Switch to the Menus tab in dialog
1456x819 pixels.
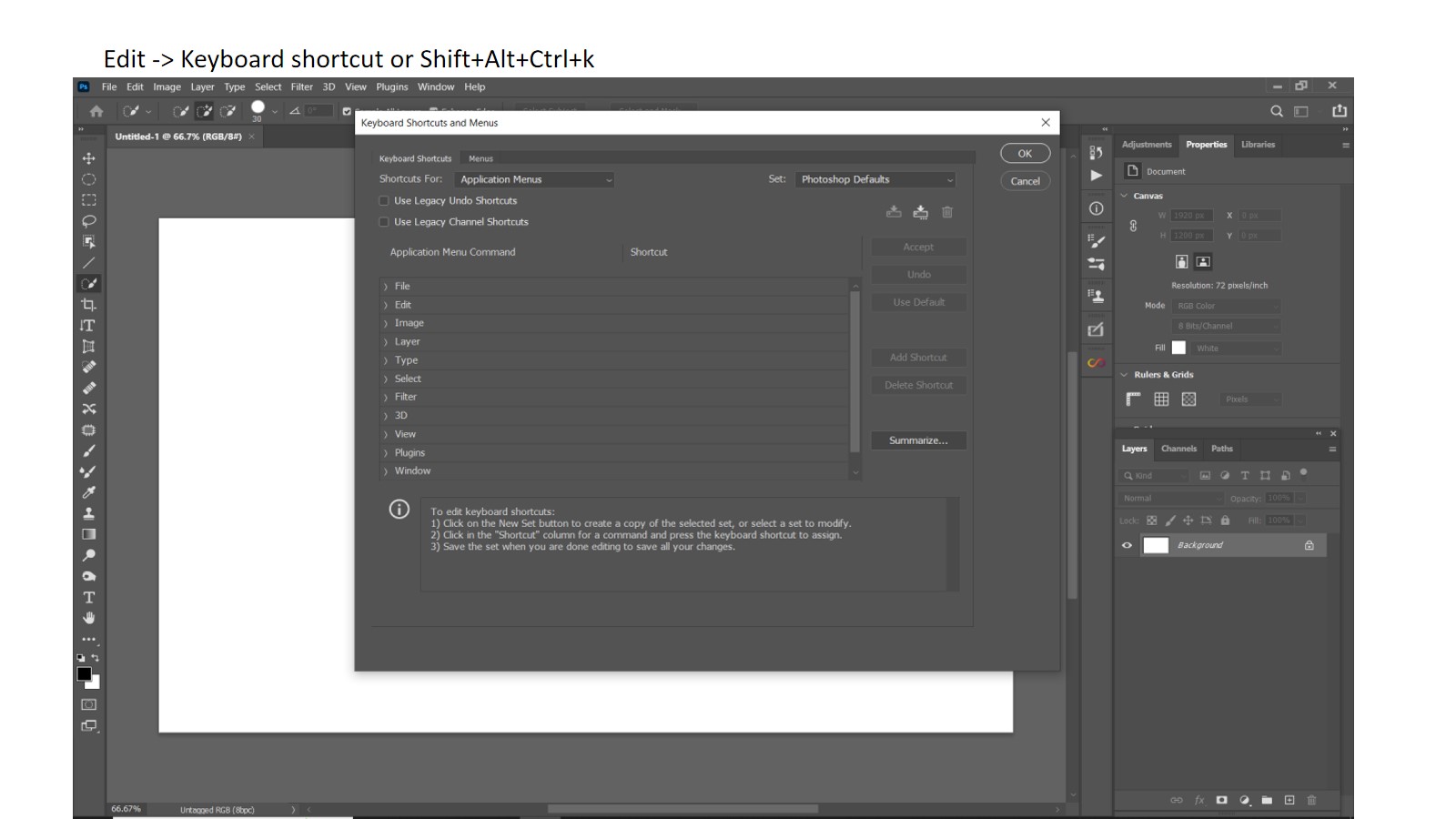tap(480, 158)
